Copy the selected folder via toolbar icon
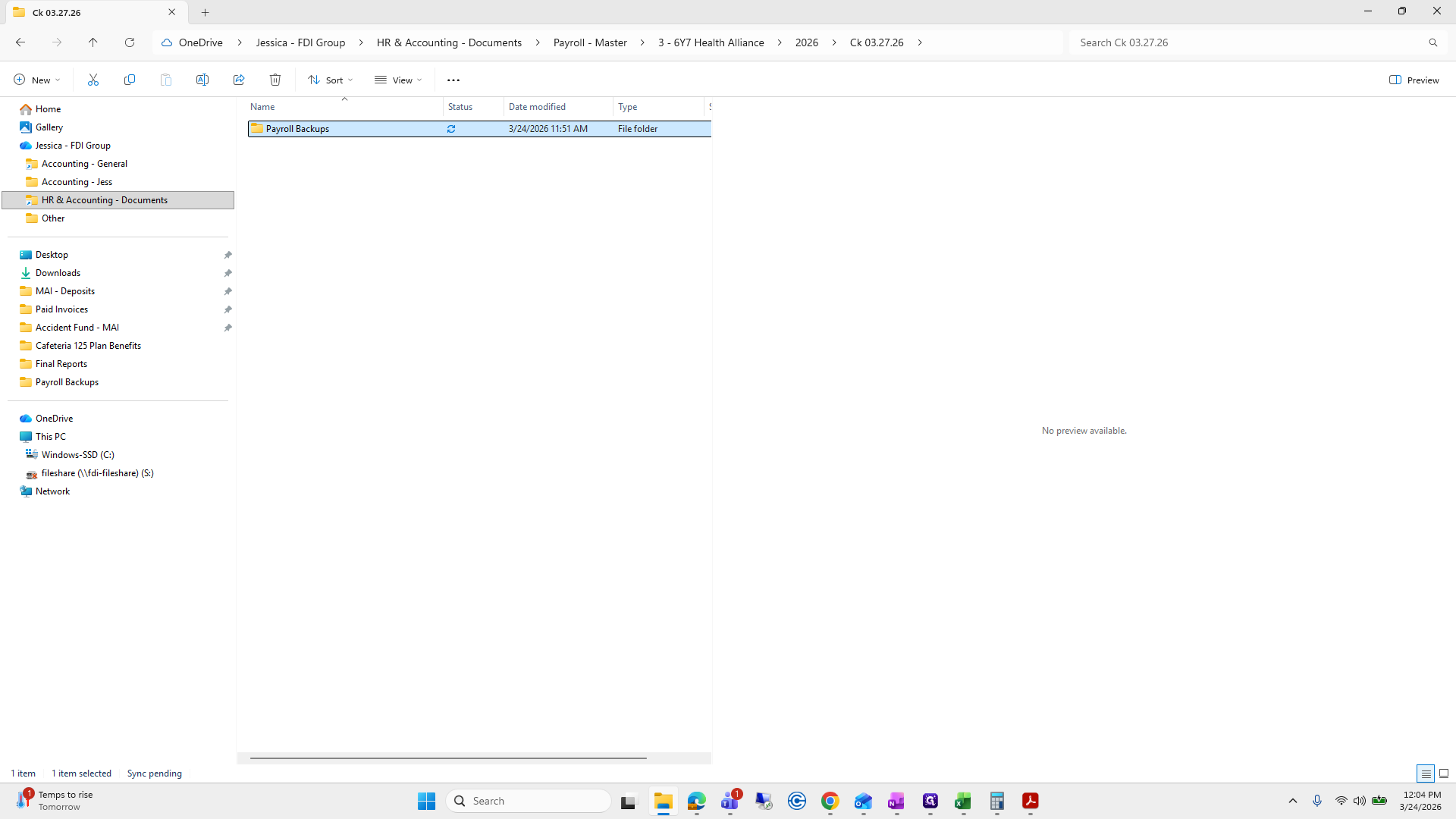Viewport: 1456px width, 819px height. point(129,80)
